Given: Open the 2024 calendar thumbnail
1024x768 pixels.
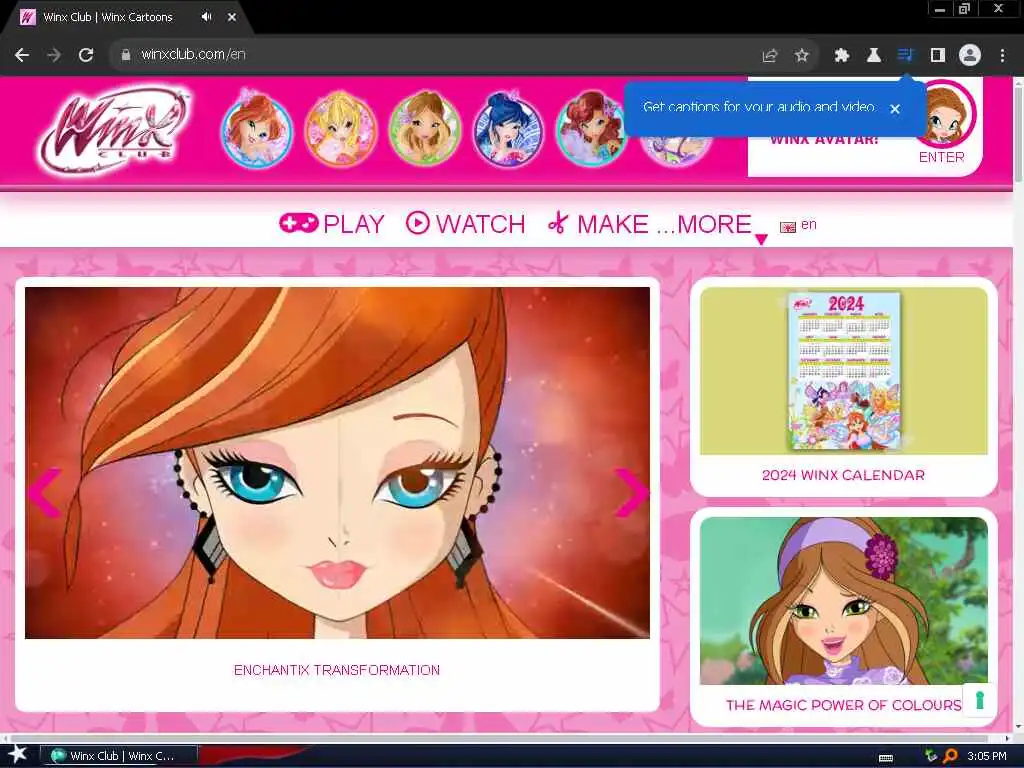Looking at the screenshot, I should point(844,370).
